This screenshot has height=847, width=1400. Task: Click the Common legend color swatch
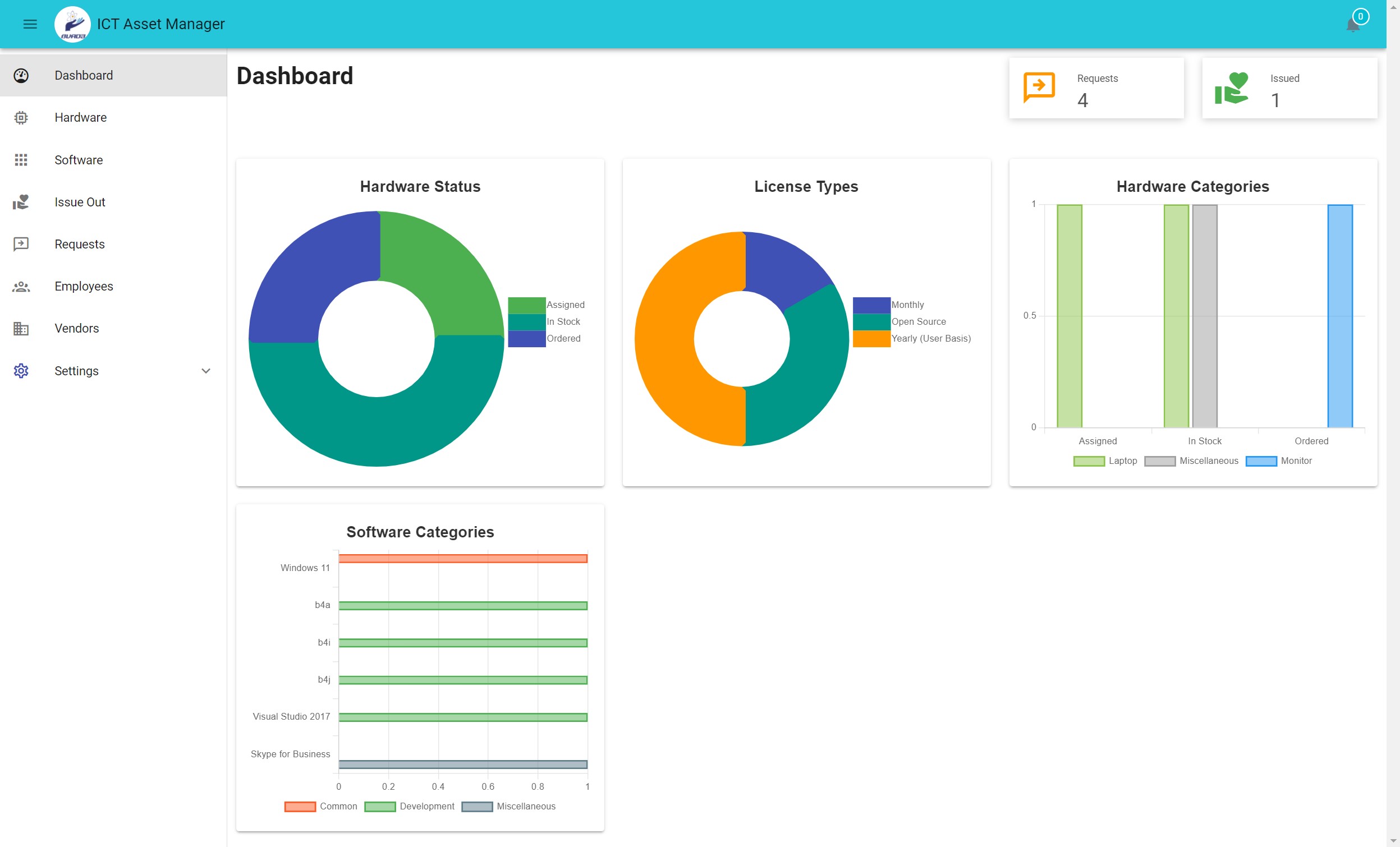(x=300, y=807)
